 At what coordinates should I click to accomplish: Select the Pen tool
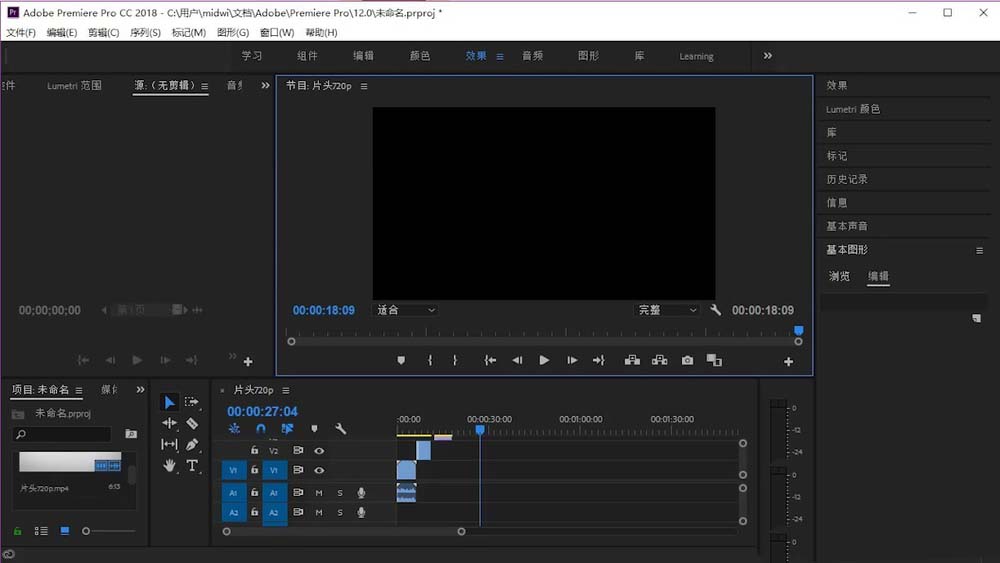click(x=192, y=444)
